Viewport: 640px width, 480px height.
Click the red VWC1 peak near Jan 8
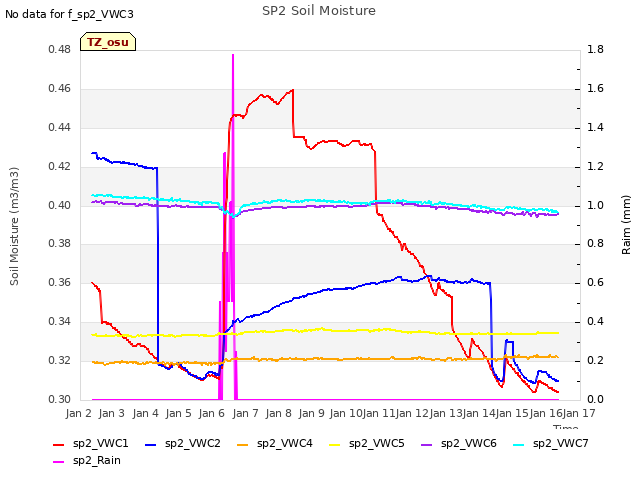(292, 90)
